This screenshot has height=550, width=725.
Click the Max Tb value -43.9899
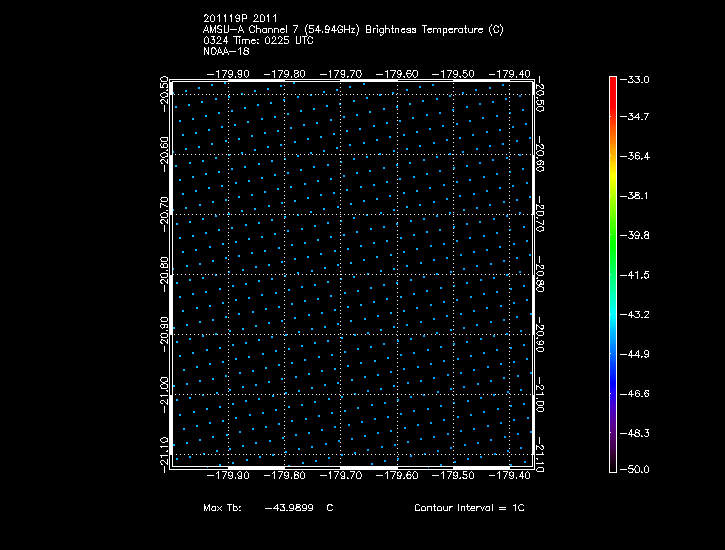[288, 508]
